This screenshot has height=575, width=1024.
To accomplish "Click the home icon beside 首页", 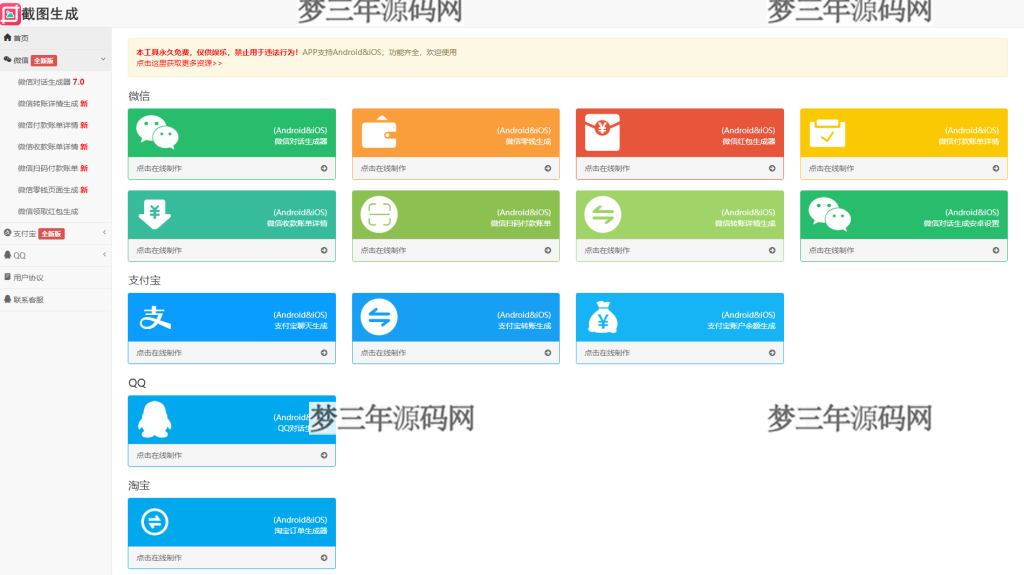I will click(7, 38).
